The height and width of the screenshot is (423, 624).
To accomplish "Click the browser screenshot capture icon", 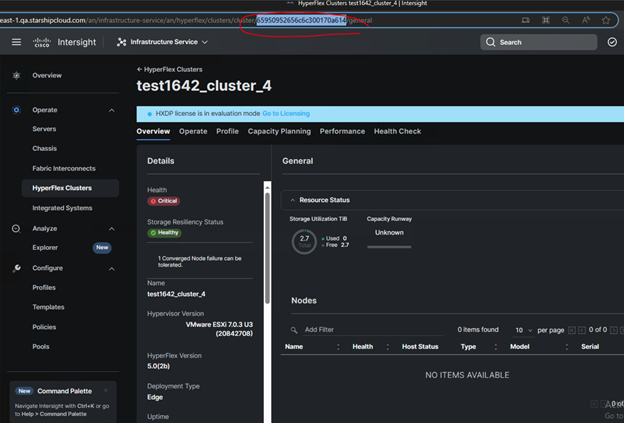I will point(546,20).
